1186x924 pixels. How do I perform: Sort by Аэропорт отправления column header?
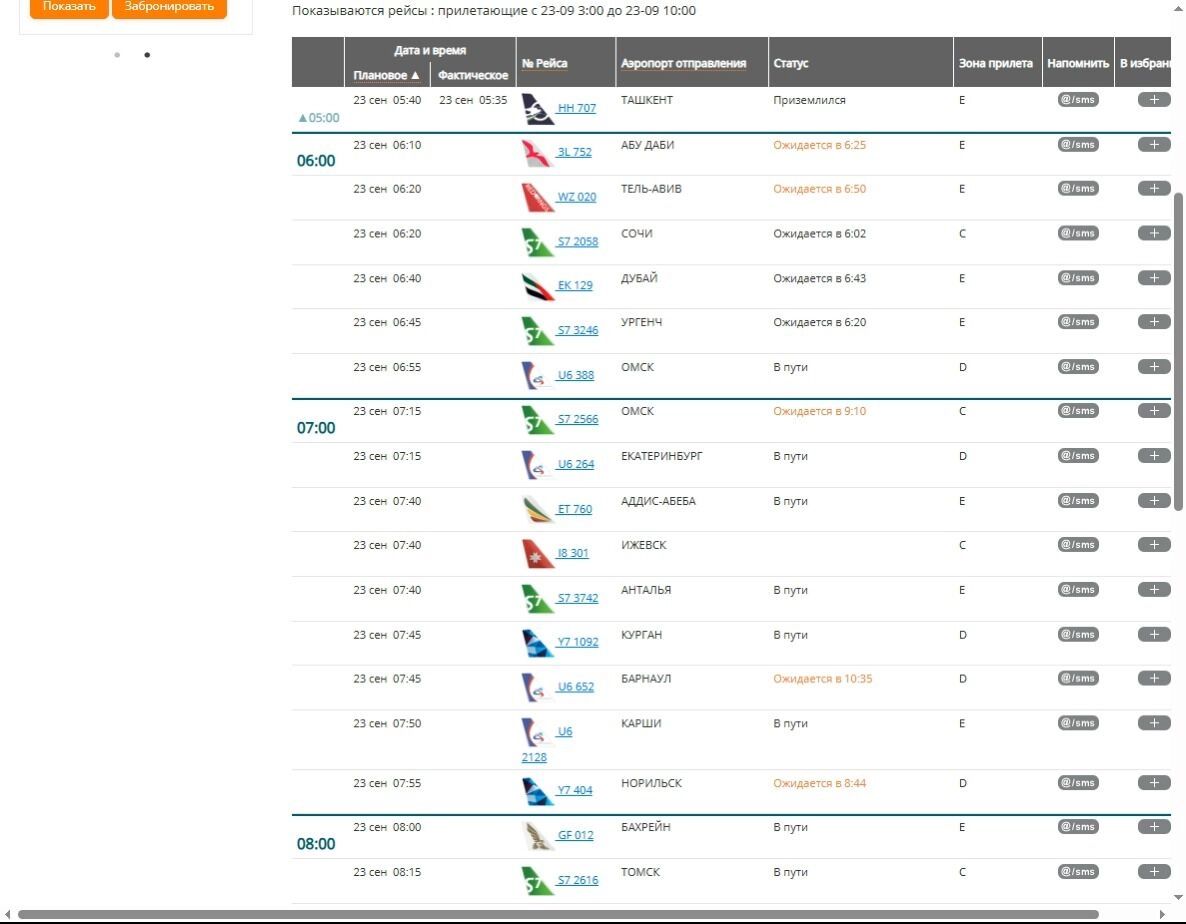(x=683, y=63)
